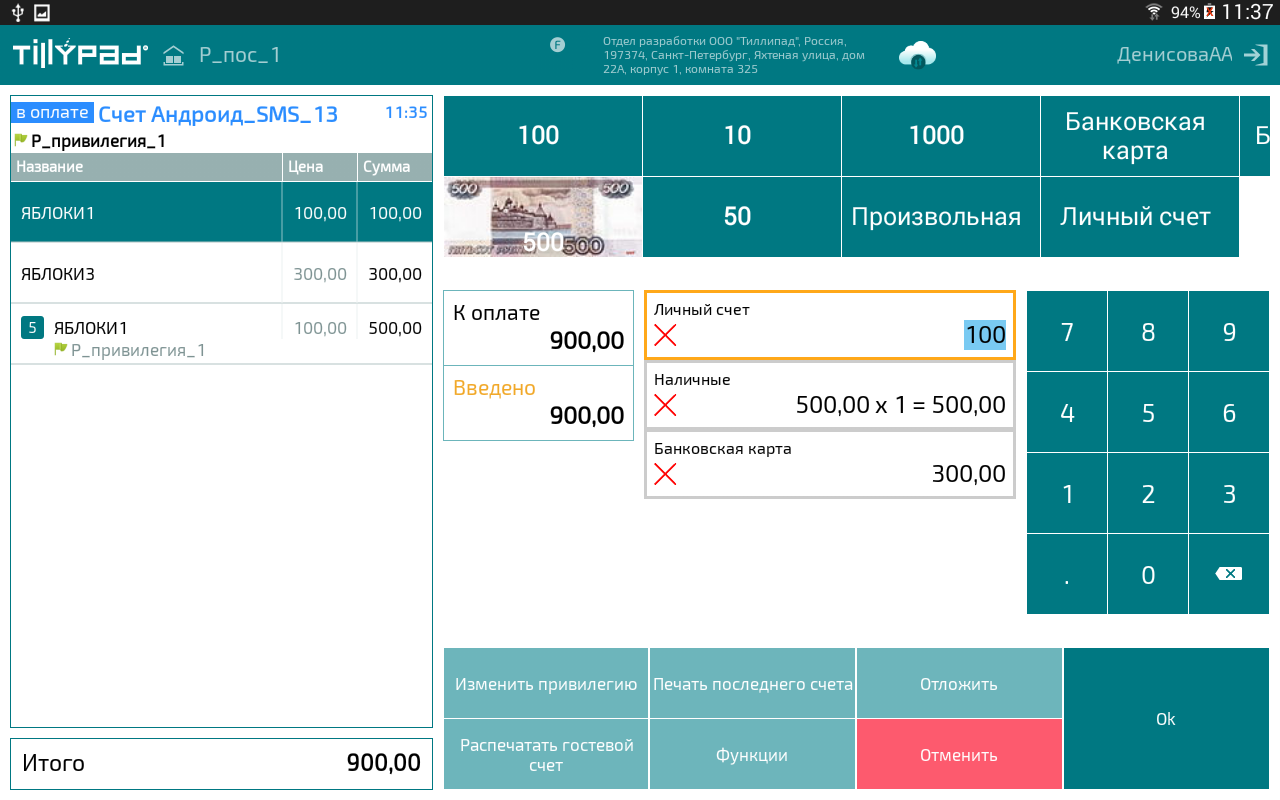Tap digit 7 on the keypad
Screen dimensions: 1280x800
click(x=1067, y=332)
